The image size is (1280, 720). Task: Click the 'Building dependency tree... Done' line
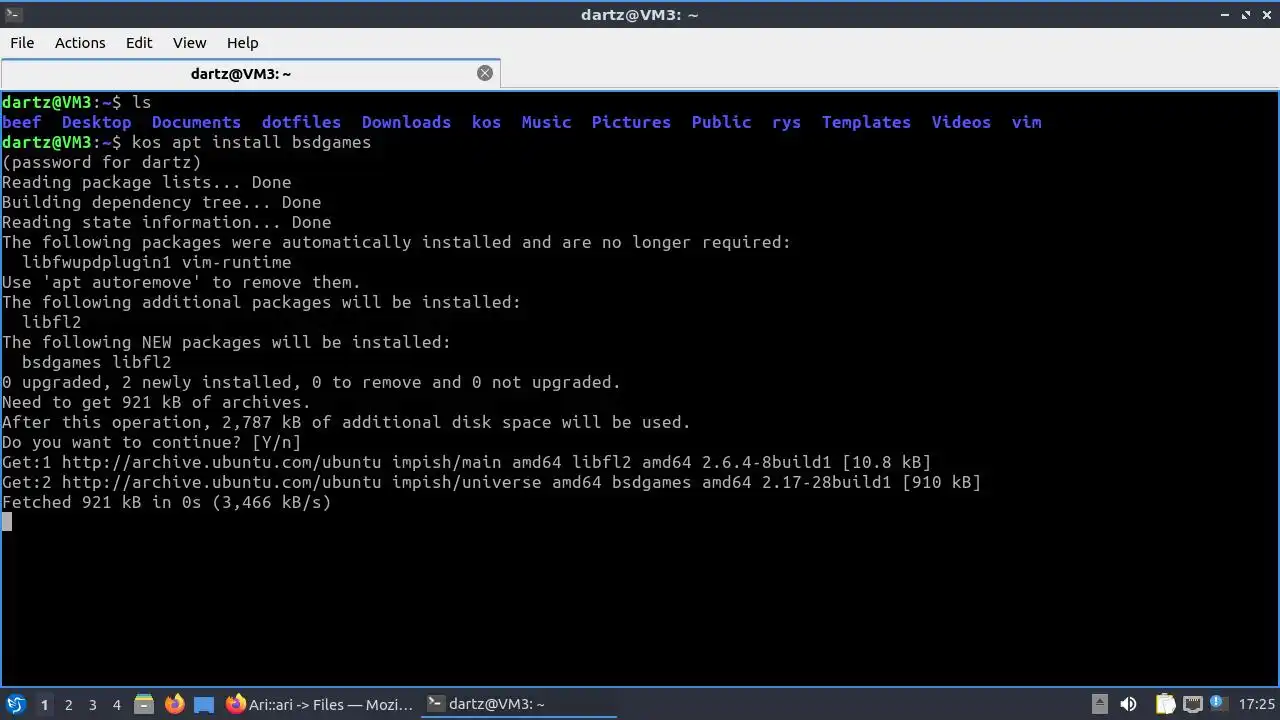point(162,202)
